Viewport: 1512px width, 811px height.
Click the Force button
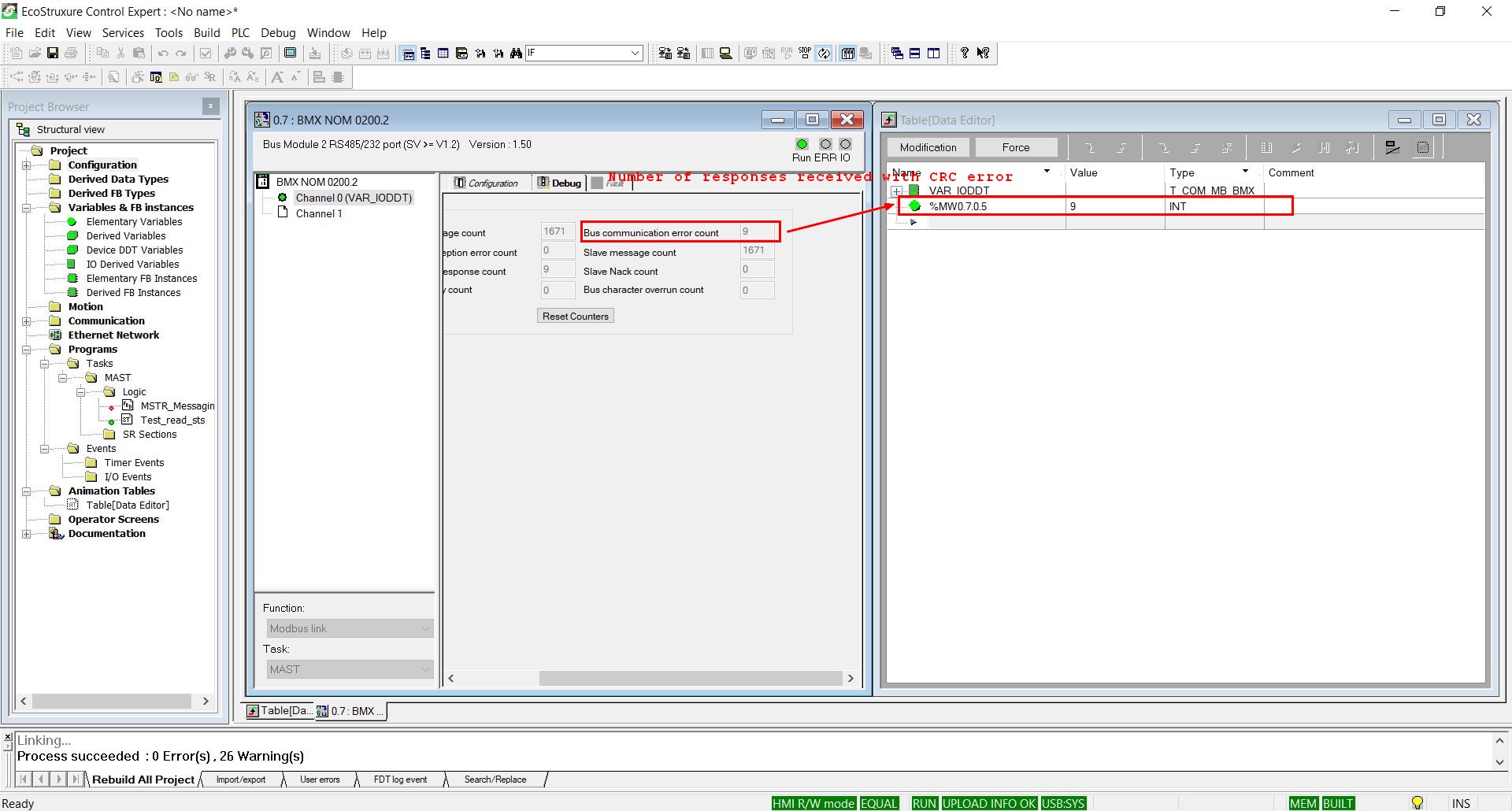tap(1016, 147)
